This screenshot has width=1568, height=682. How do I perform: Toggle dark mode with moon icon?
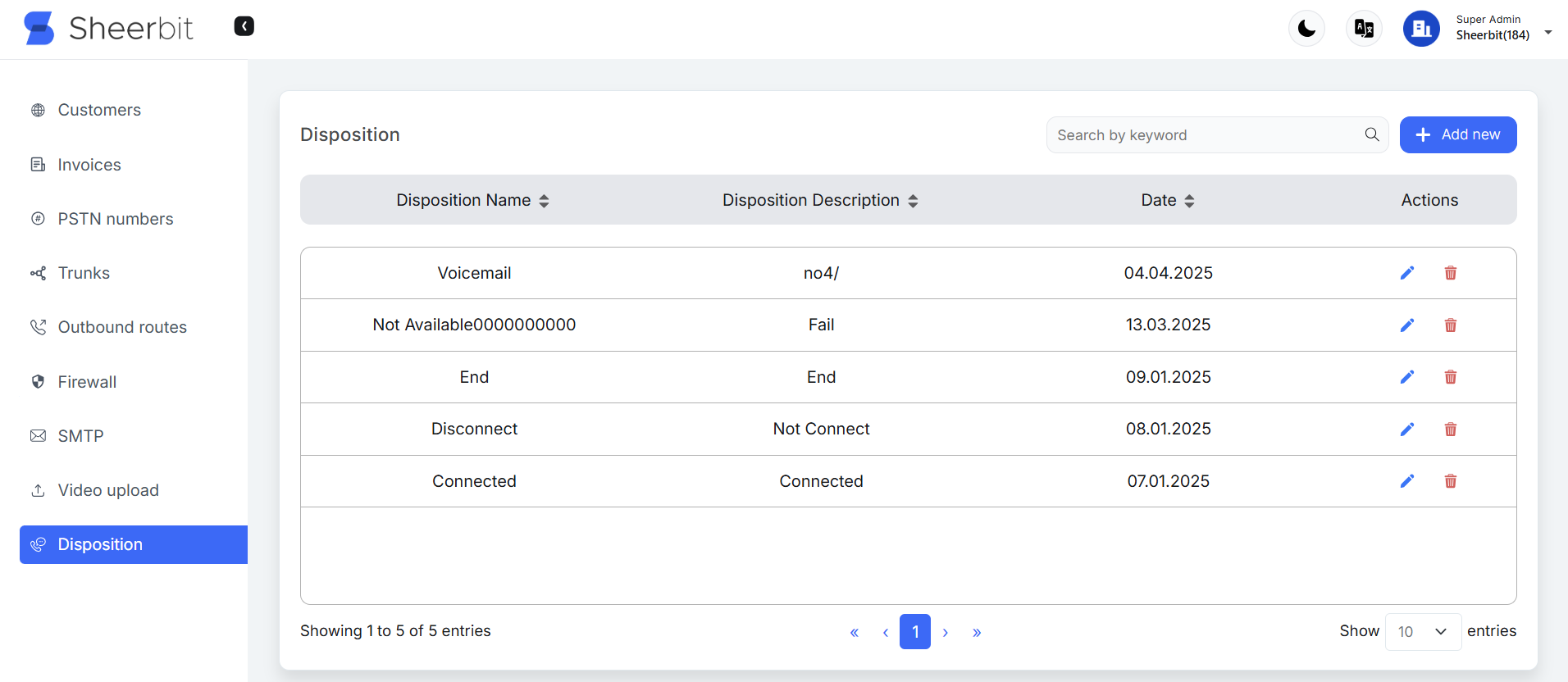pyautogui.click(x=1306, y=29)
